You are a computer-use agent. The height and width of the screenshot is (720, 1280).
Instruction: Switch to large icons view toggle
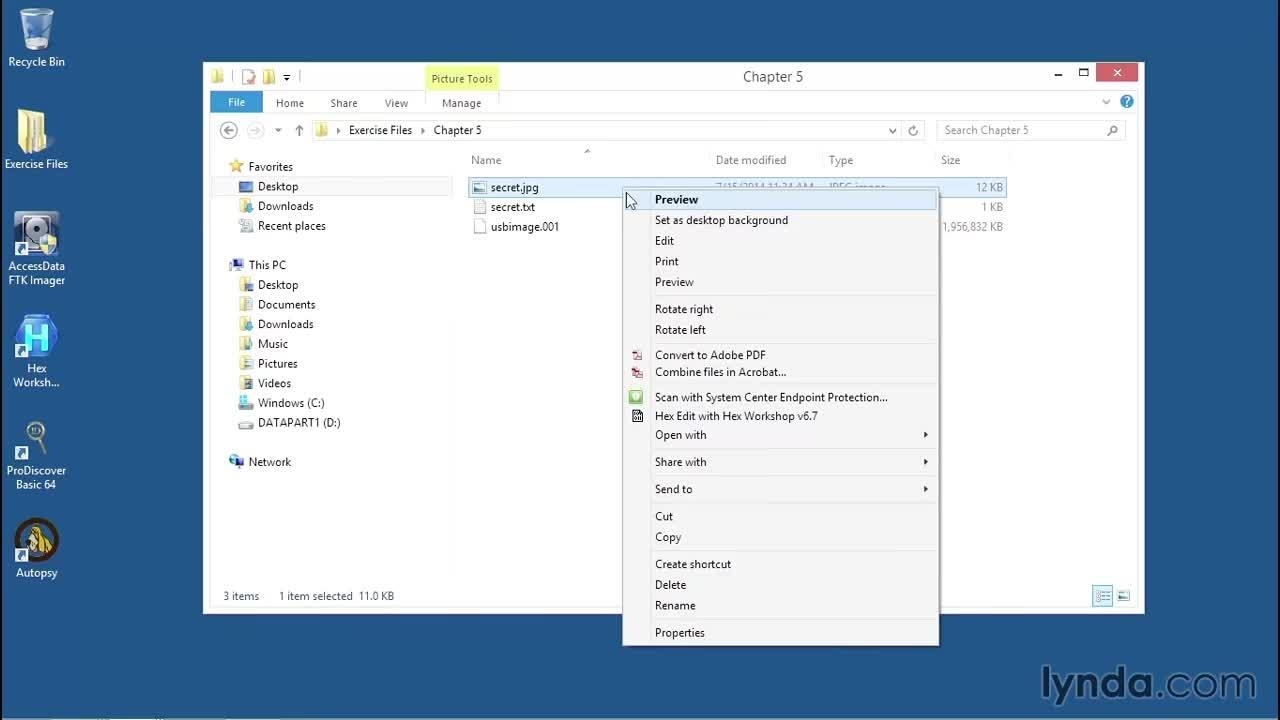pos(1123,596)
